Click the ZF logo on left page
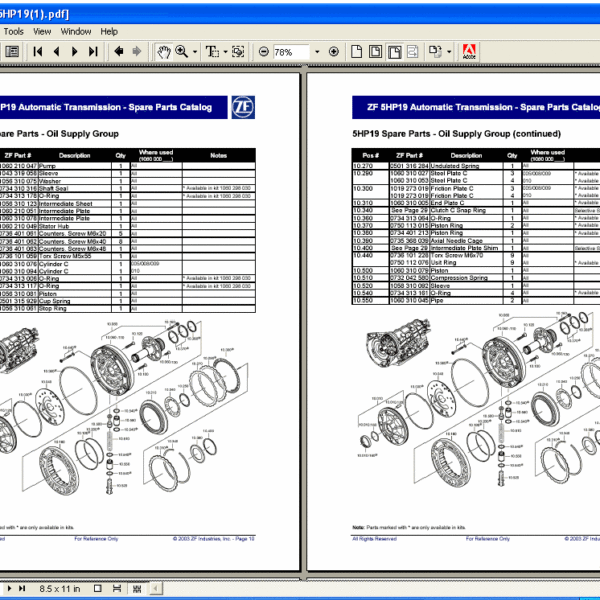The image size is (600, 600). [243, 107]
